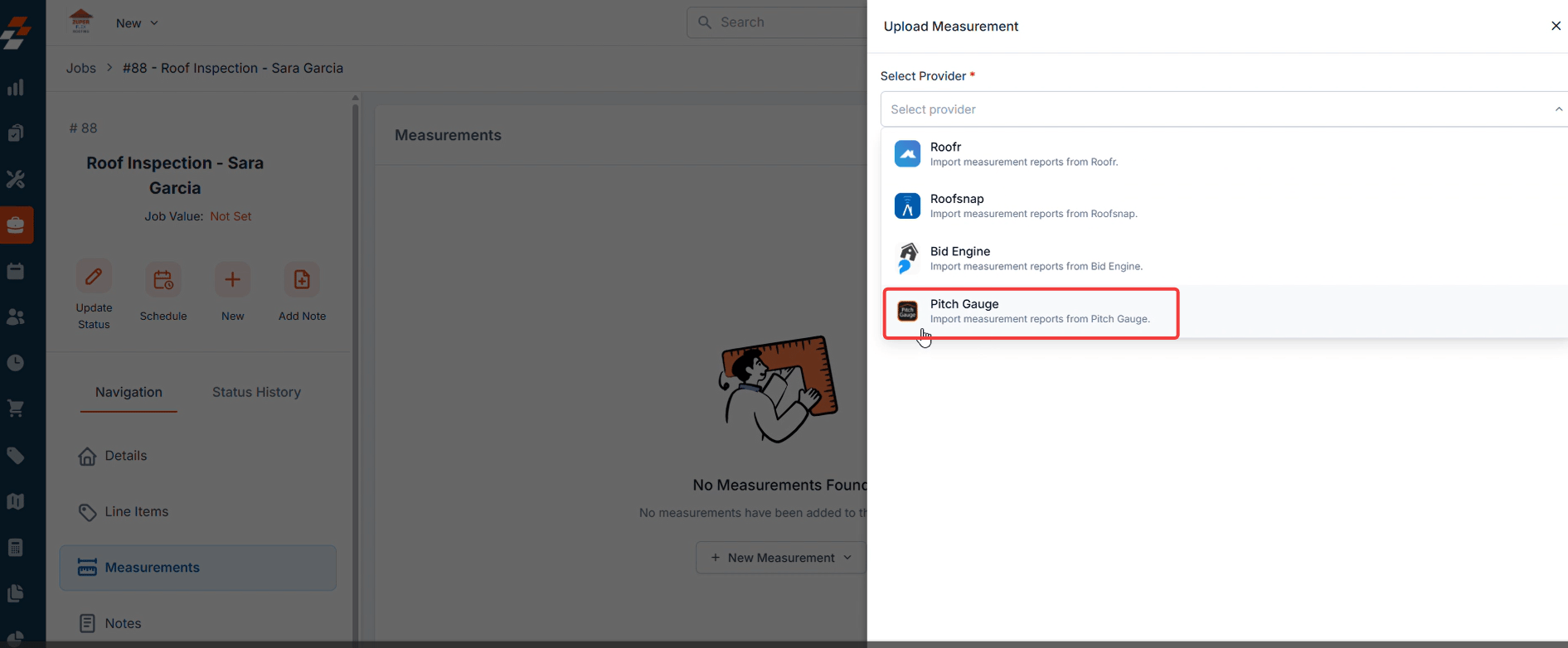This screenshot has width=1568, height=648.
Task: Open the contacts people sidebar icon
Action: (x=16, y=317)
